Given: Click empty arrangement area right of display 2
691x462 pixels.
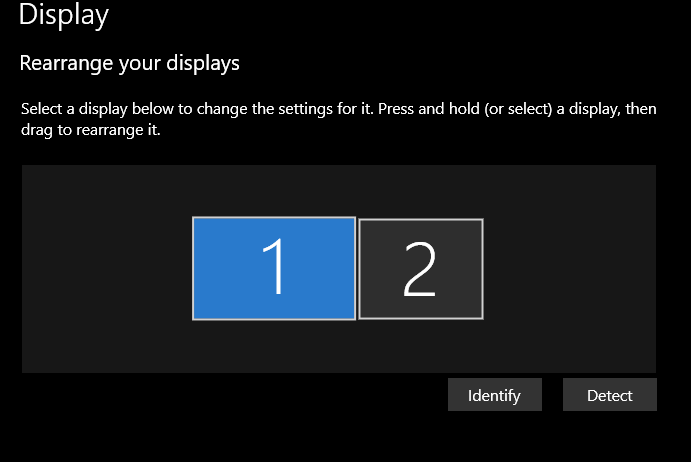Looking at the screenshot, I should pos(570,270).
